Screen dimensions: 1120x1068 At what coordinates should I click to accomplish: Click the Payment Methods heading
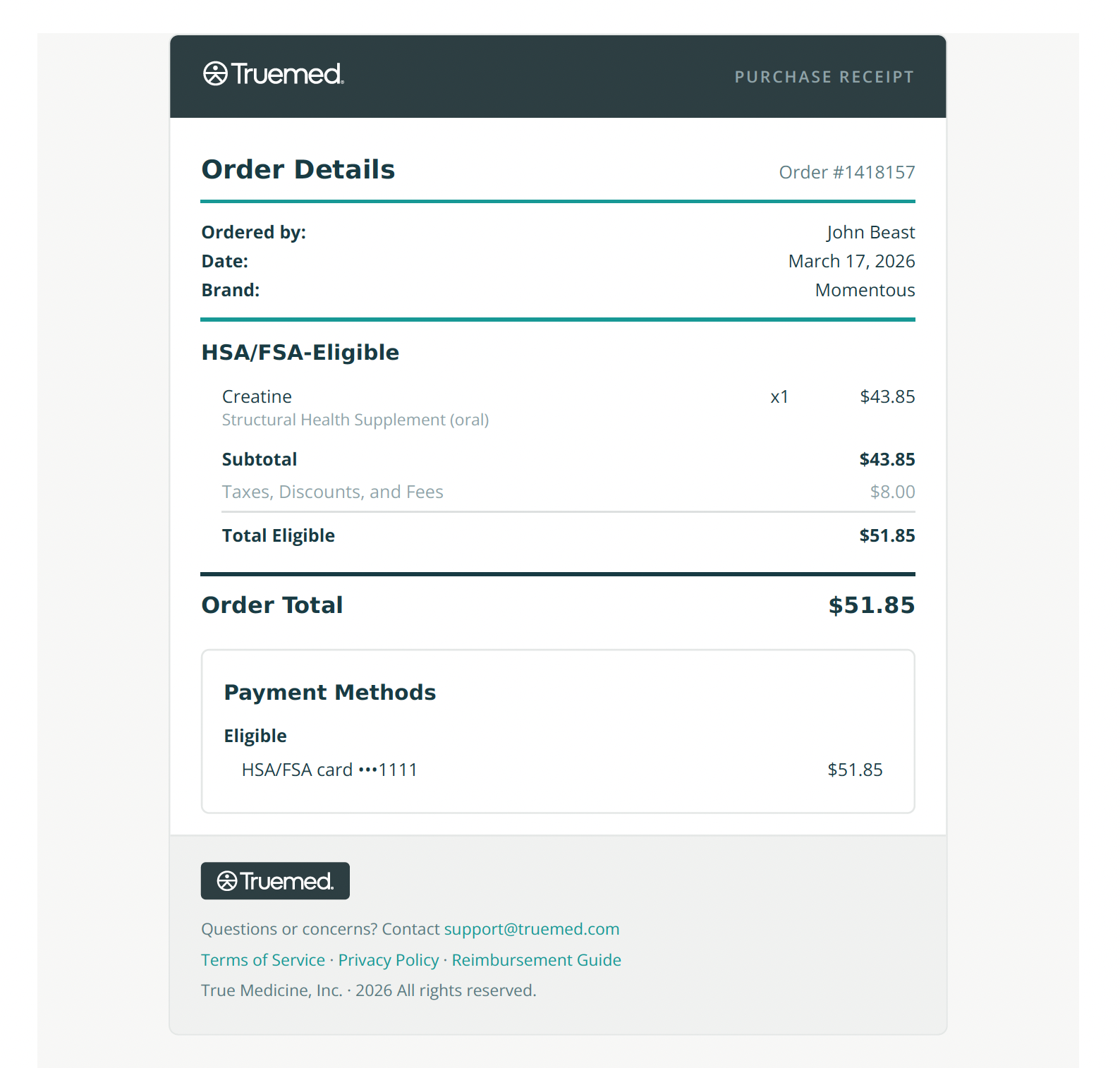[330, 692]
